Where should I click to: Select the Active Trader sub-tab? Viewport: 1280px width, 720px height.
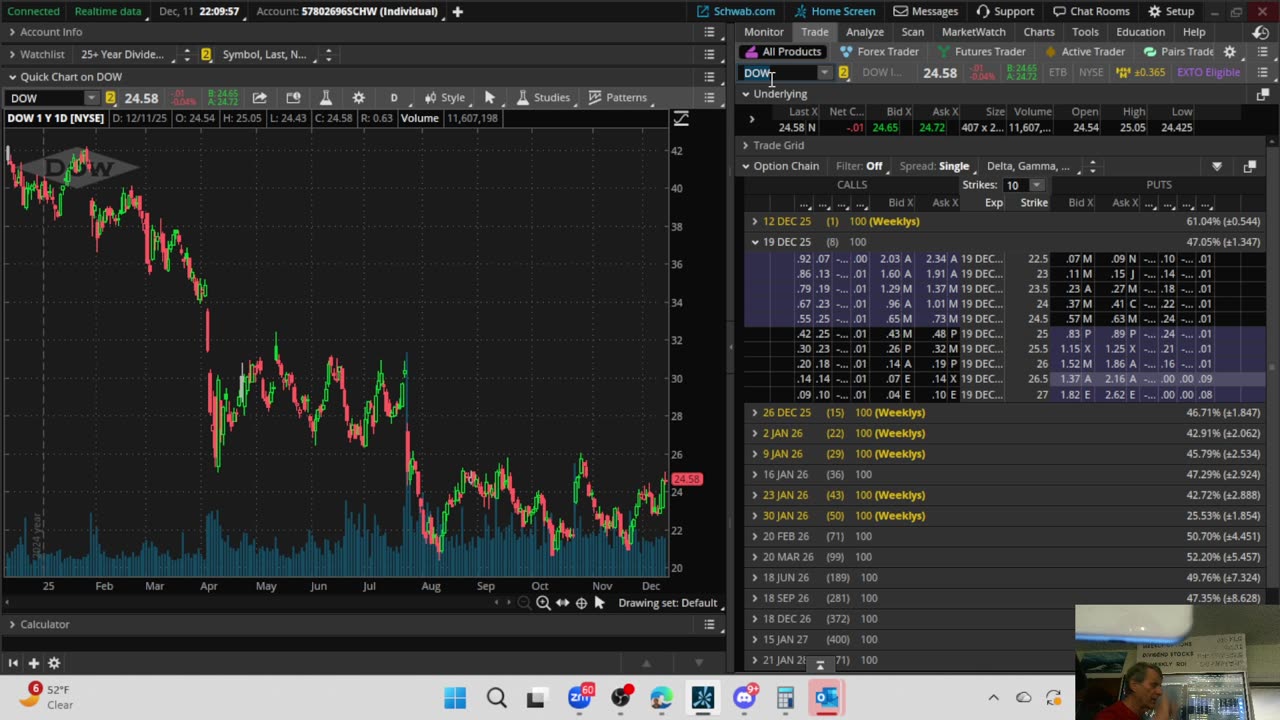1084,52
